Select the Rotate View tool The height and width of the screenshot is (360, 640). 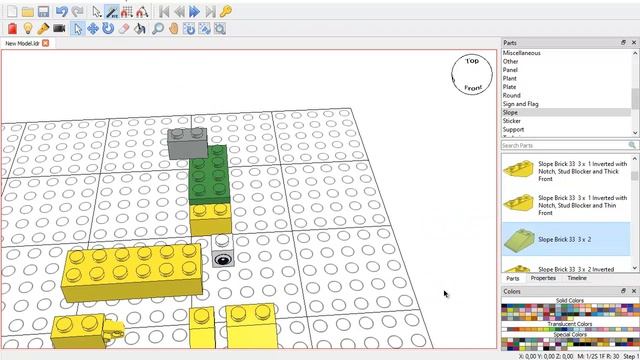point(189,29)
